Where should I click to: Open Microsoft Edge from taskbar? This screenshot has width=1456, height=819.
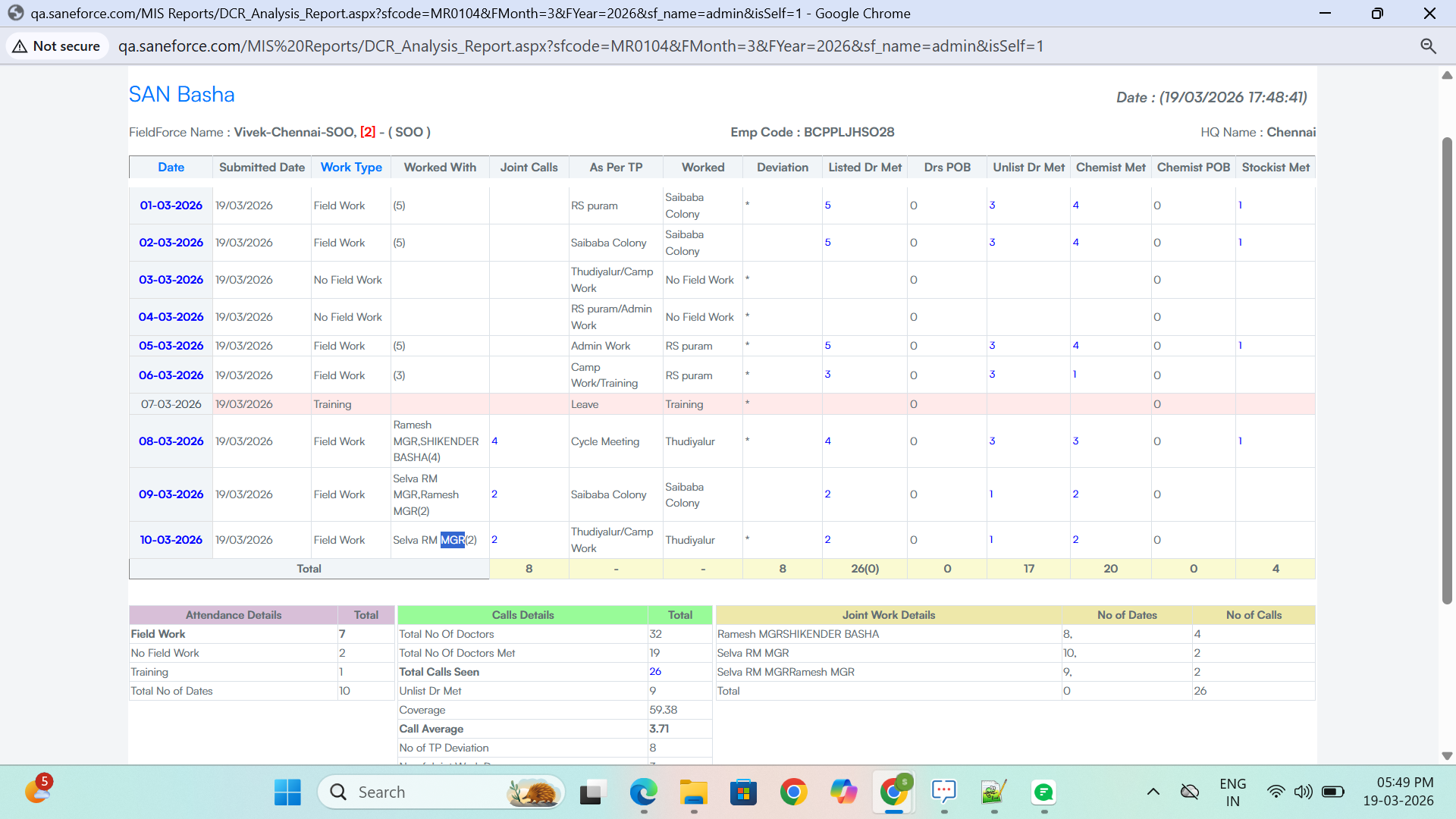(643, 792)
